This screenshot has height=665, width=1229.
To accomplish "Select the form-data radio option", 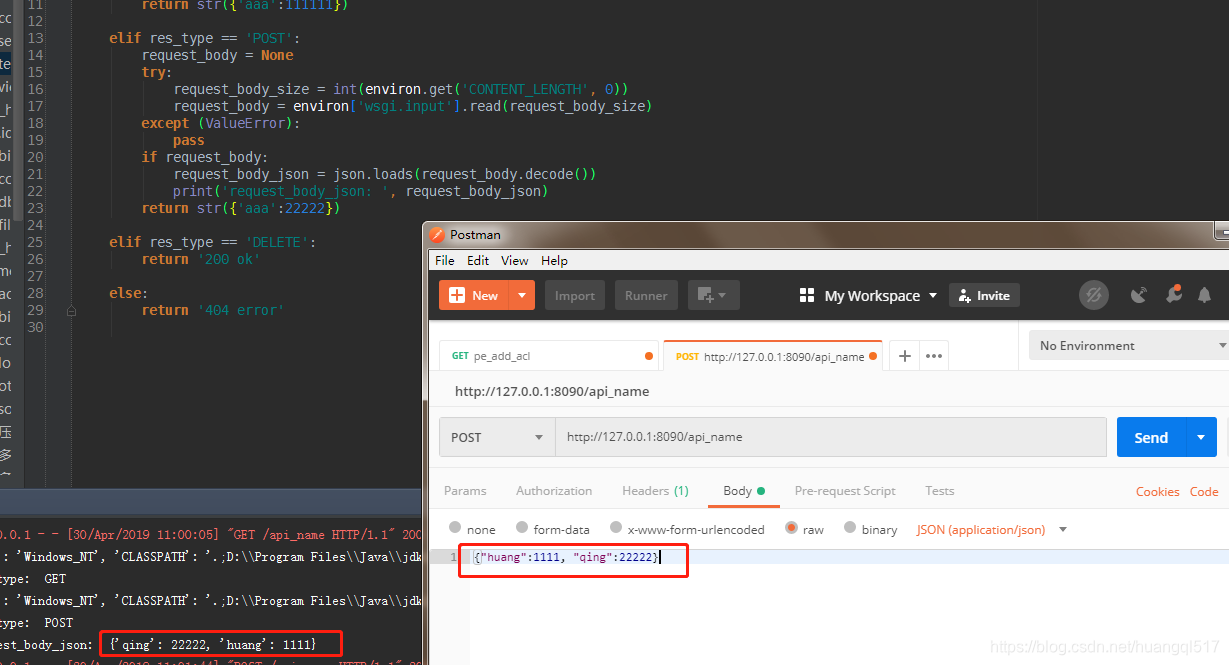I will tap(522, 528).
